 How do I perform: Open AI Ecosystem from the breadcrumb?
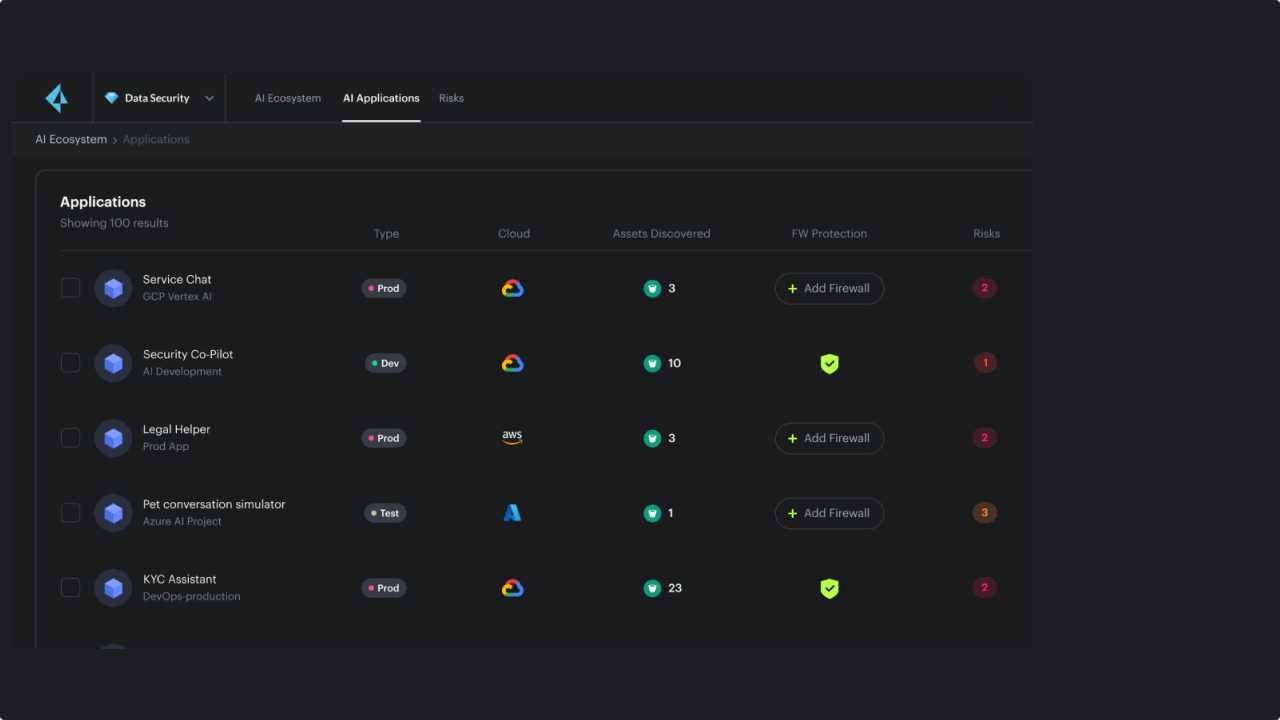click(x=71, y=139)
